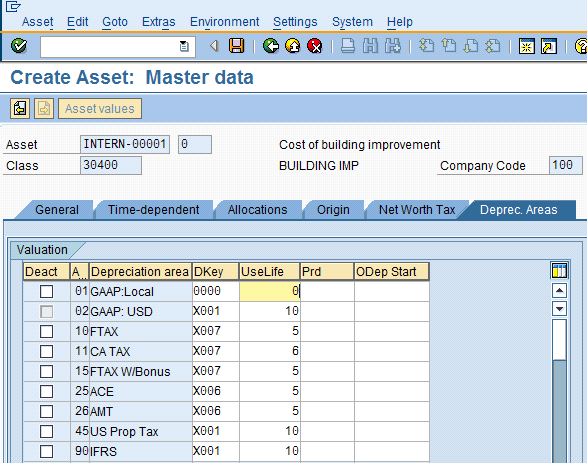Click the Asset values button
The height and width of the screenshot is (463, 587).
pos(100,109)
